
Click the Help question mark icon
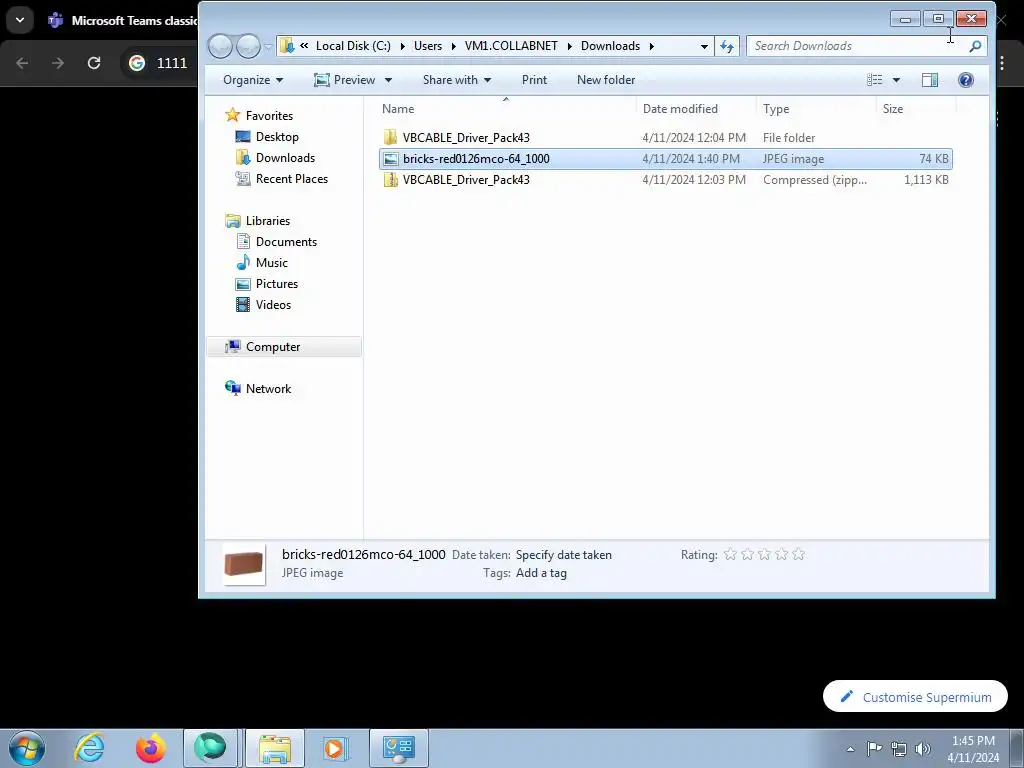(x=966, y=80)
